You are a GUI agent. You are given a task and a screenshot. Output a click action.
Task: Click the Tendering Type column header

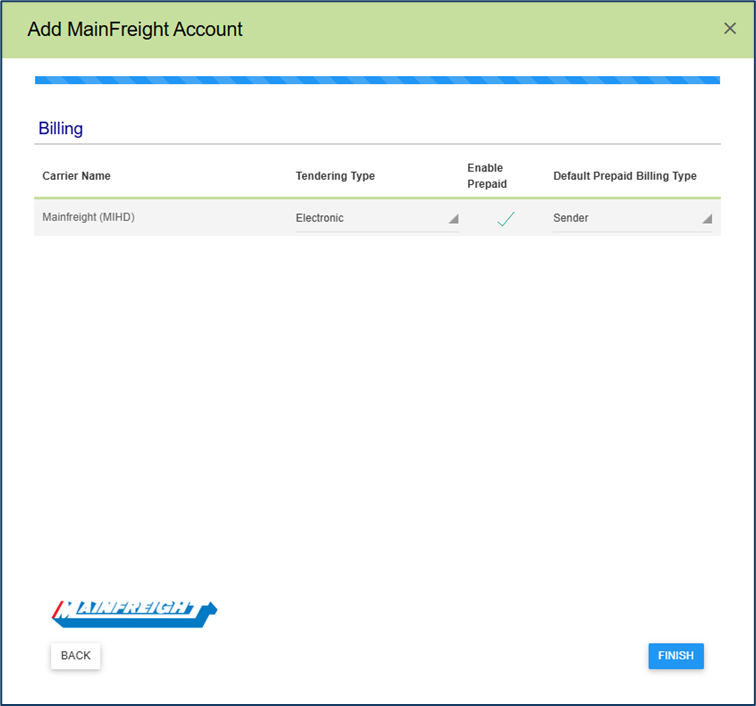(x=335, y=176)
